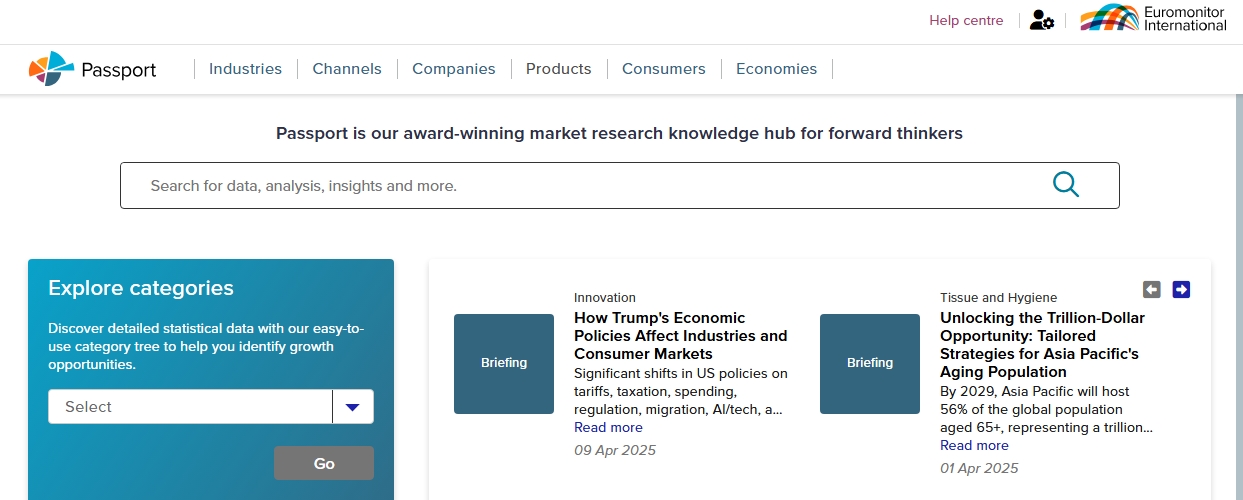
Task: Open the Consumers menu
Action: [664, 69]
